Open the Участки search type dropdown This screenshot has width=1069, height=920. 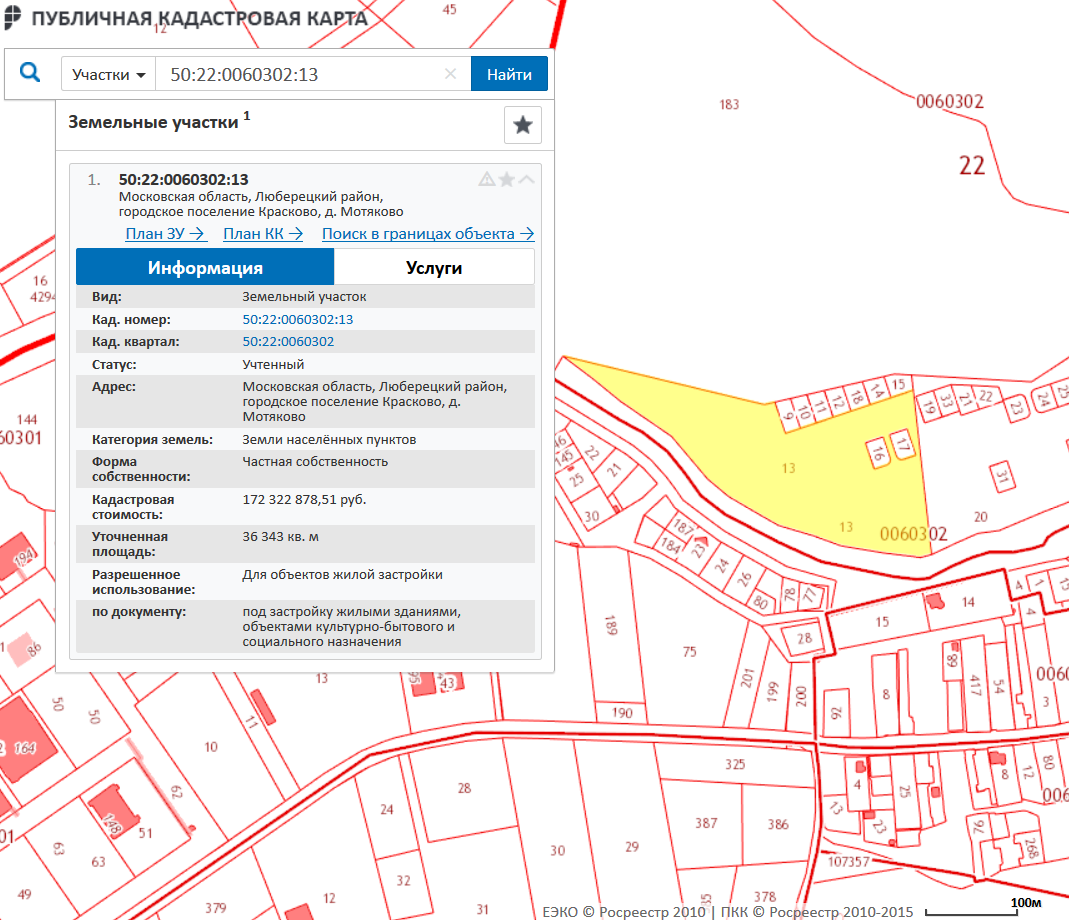point(109,75)
